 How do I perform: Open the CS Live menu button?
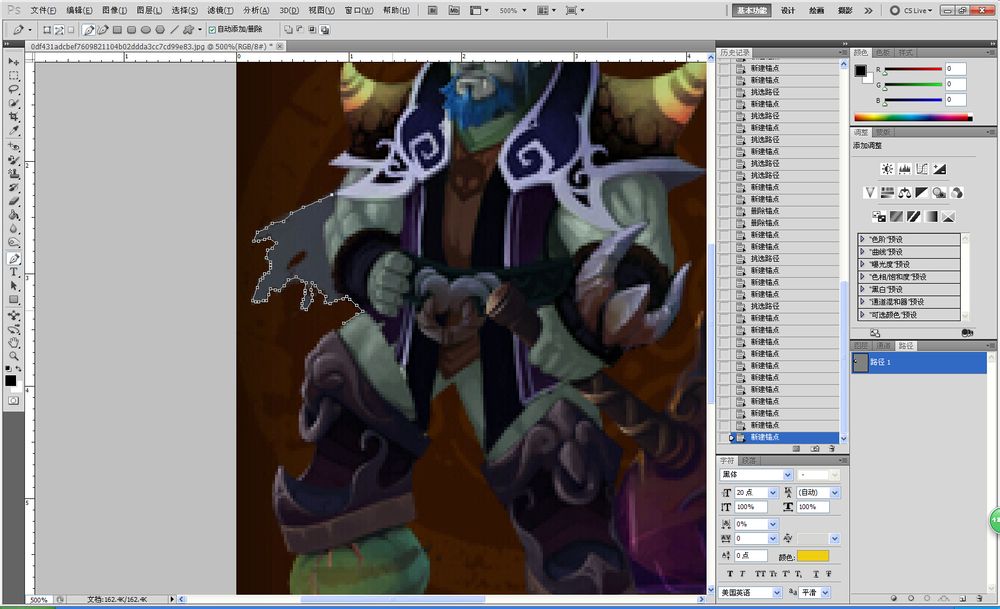coord(912,10)
